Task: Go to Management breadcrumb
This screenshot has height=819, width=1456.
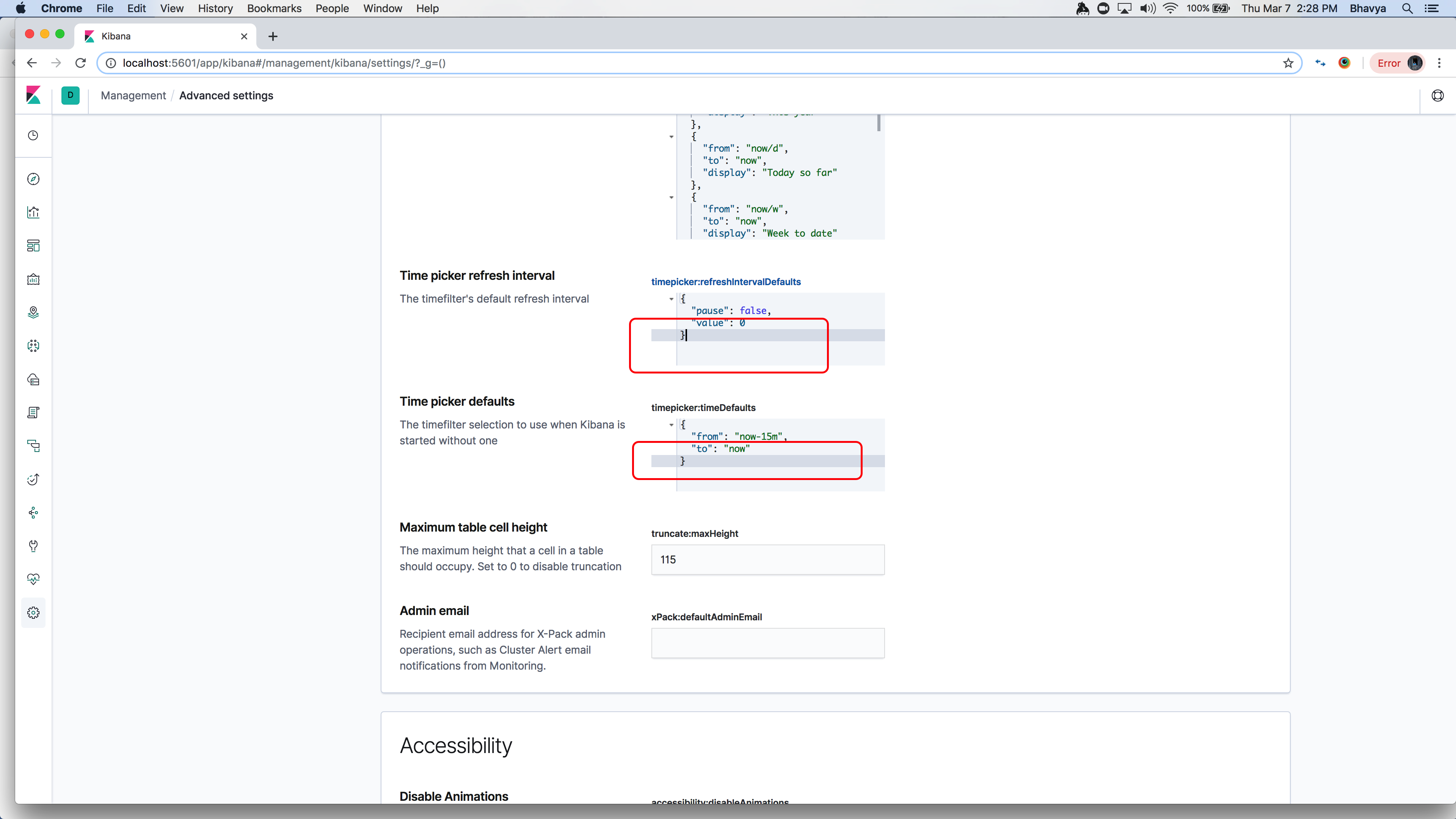Action: coord(133,96)
